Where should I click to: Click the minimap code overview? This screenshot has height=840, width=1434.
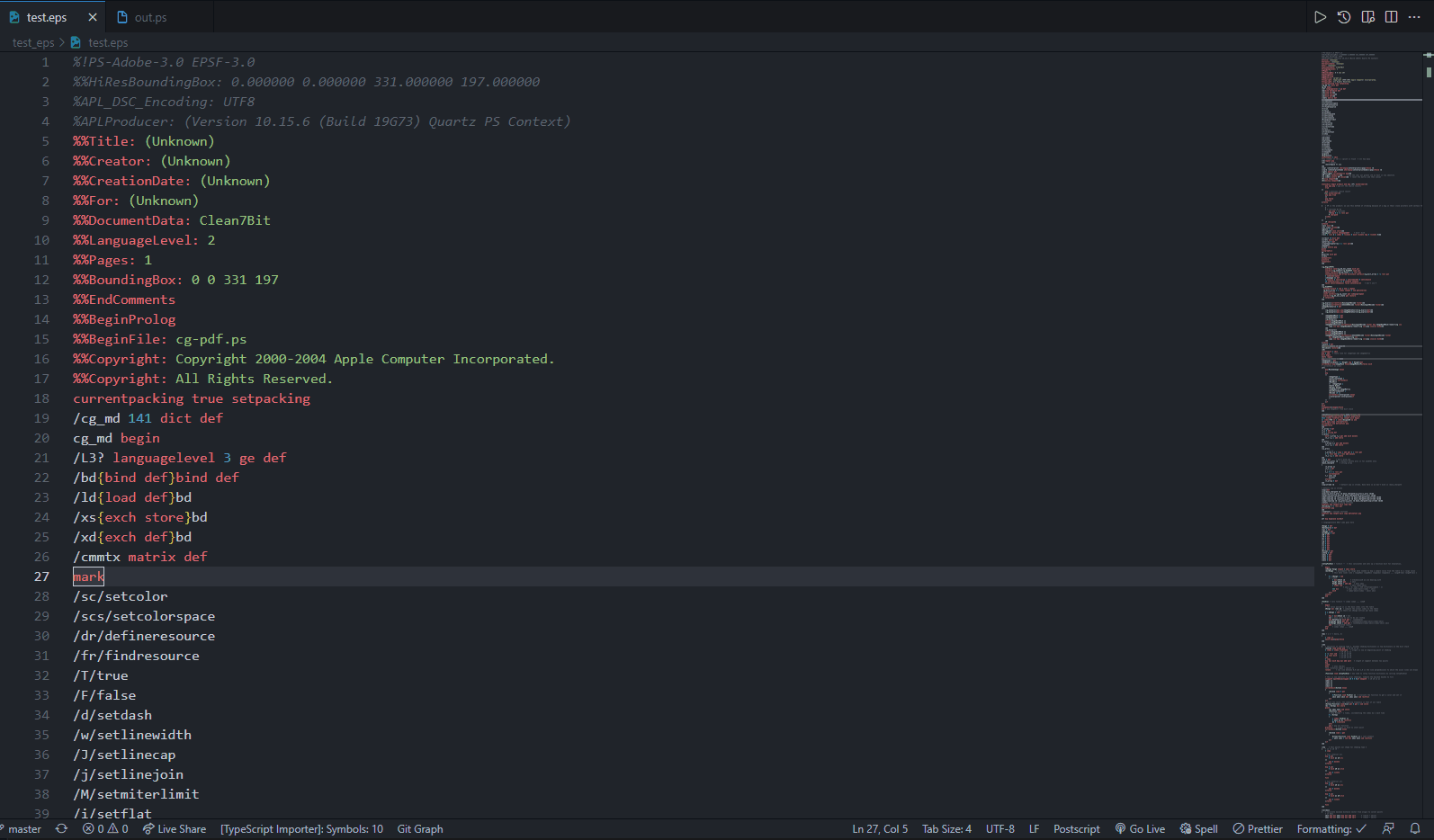[1367, 360]
